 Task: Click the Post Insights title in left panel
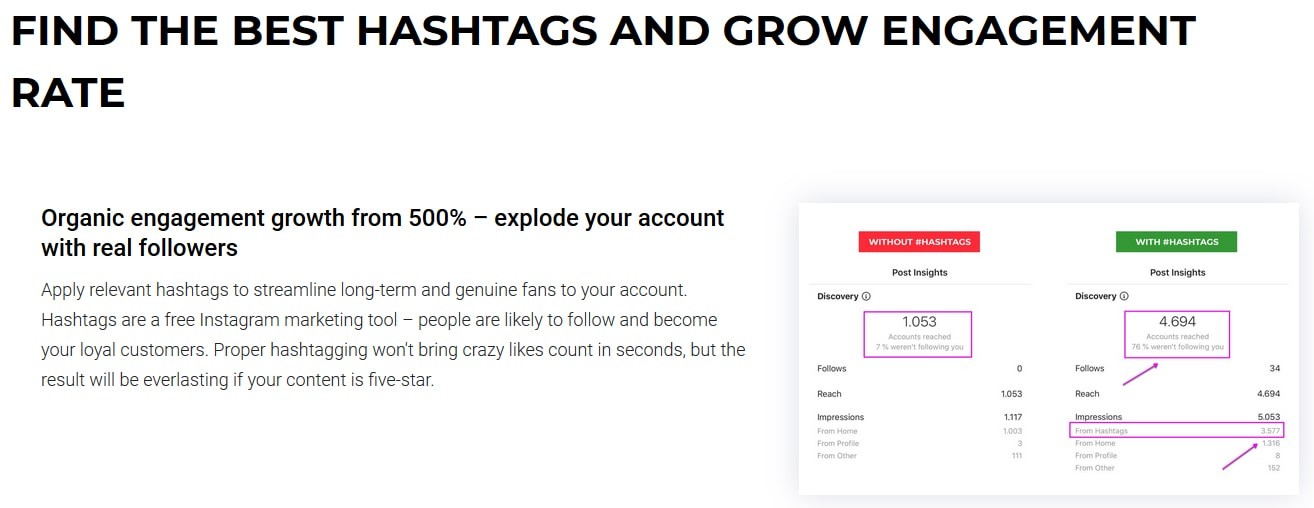coord(920,272)
